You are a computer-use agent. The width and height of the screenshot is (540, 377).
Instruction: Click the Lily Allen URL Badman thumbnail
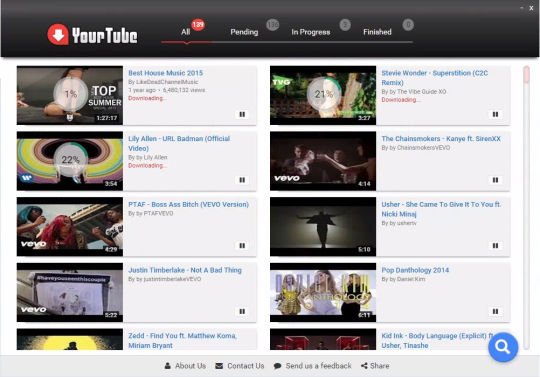pos(70,161)
